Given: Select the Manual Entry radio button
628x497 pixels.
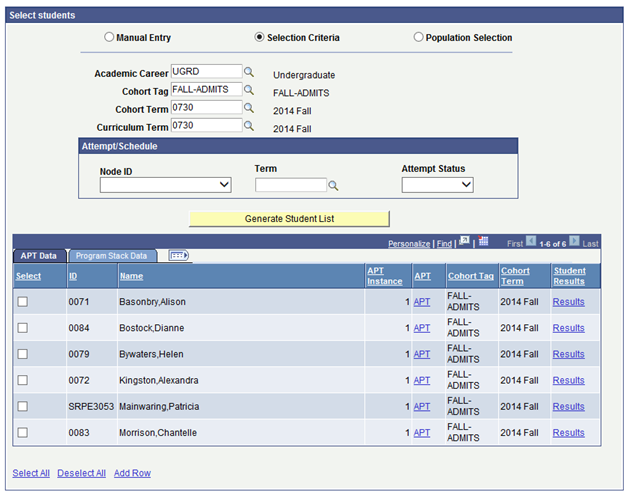Looking at the screenshot, I should pyautogui.click(x=109, y=37).
